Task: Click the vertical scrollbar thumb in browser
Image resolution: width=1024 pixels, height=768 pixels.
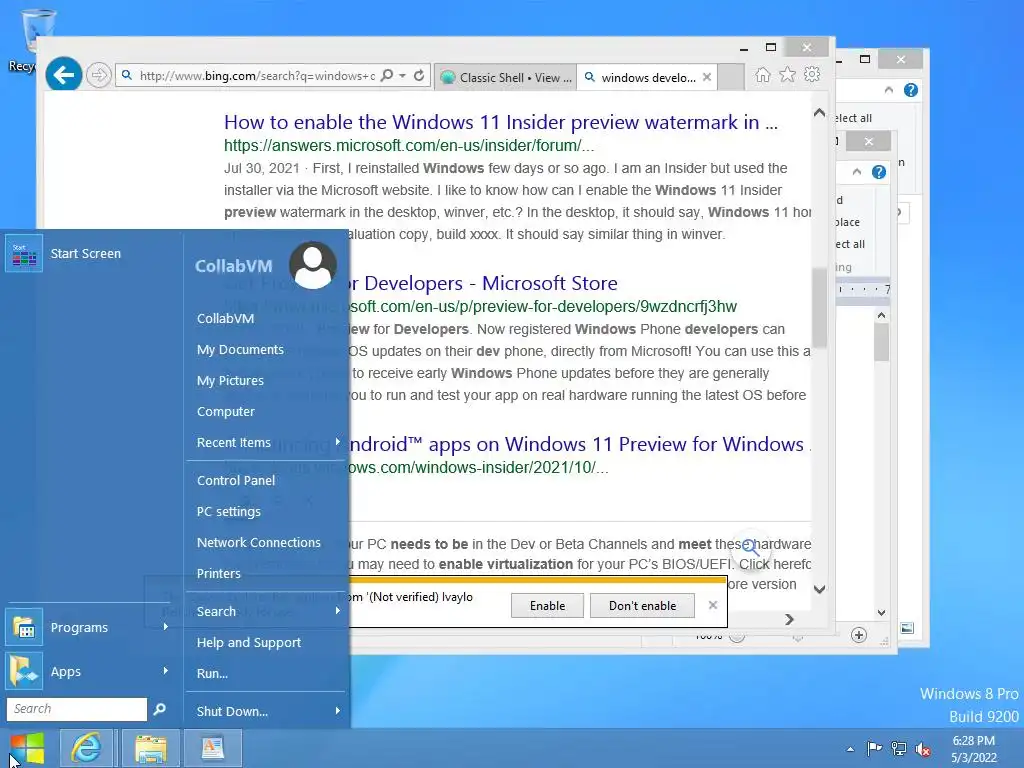Action: 819,307
